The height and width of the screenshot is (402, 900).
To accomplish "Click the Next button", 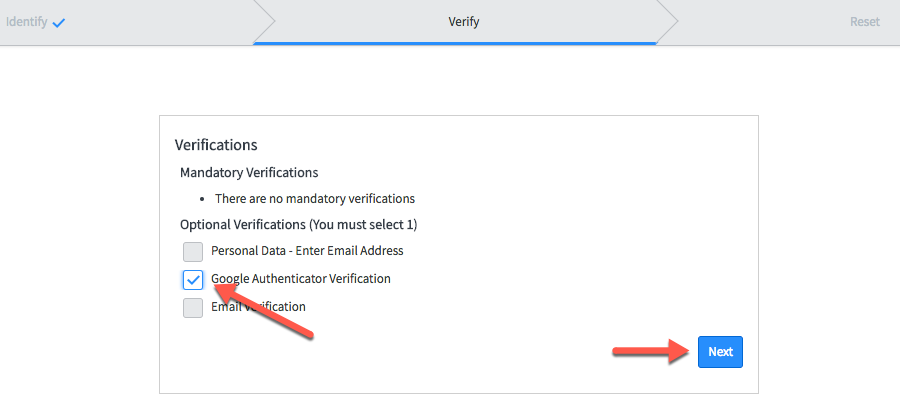I will click(720, 352).
